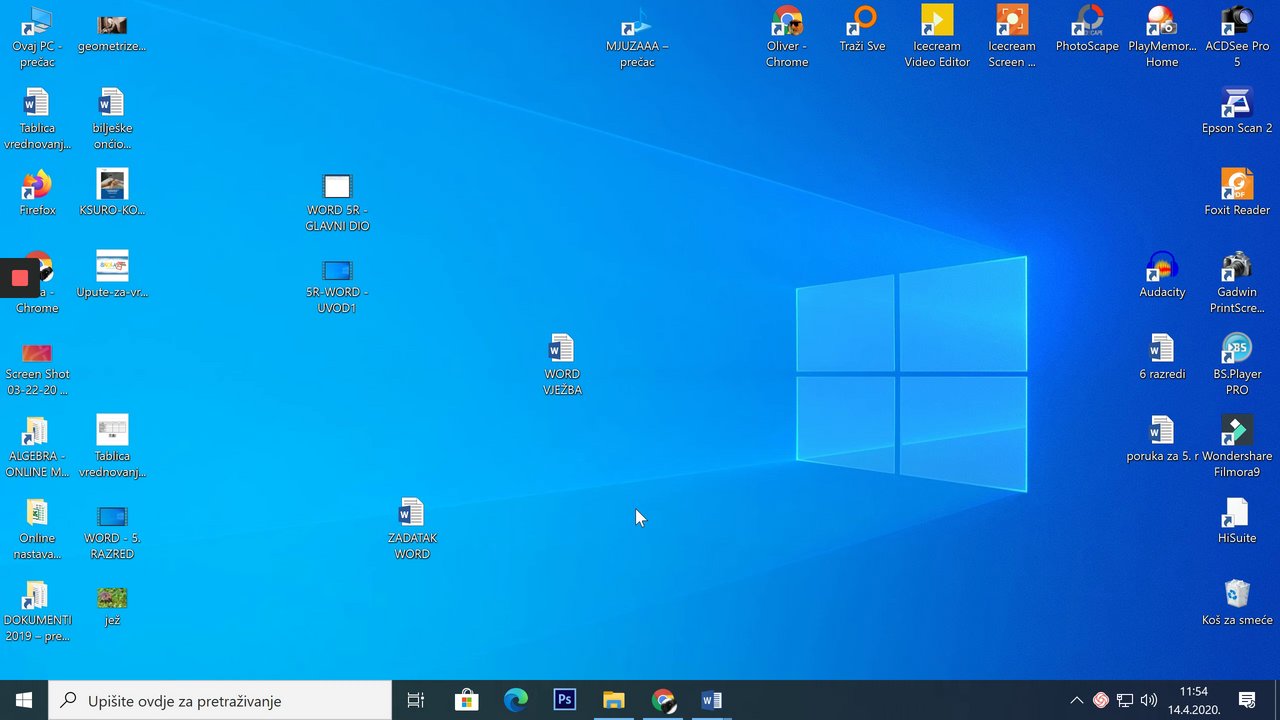Select the KSURO-KO file icon
The height and width of the screenshot is (720, 1280).
point(112,185)
